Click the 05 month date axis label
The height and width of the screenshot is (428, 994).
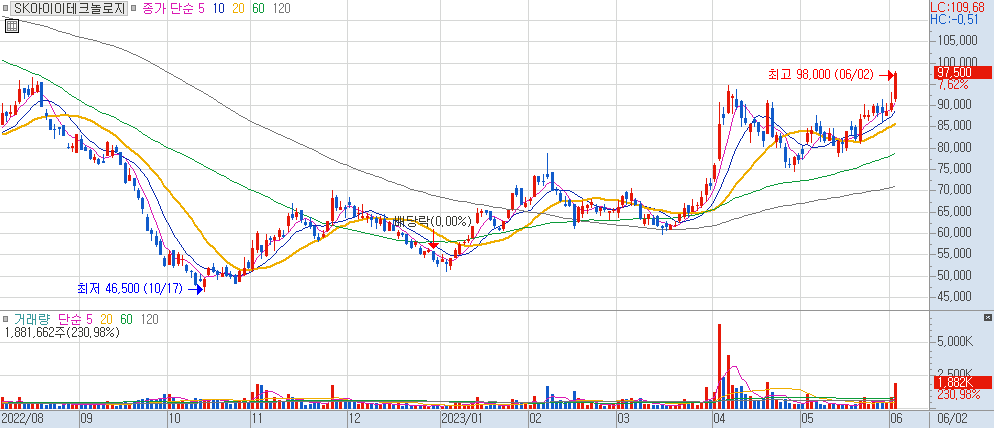click(x=806, y=419)
